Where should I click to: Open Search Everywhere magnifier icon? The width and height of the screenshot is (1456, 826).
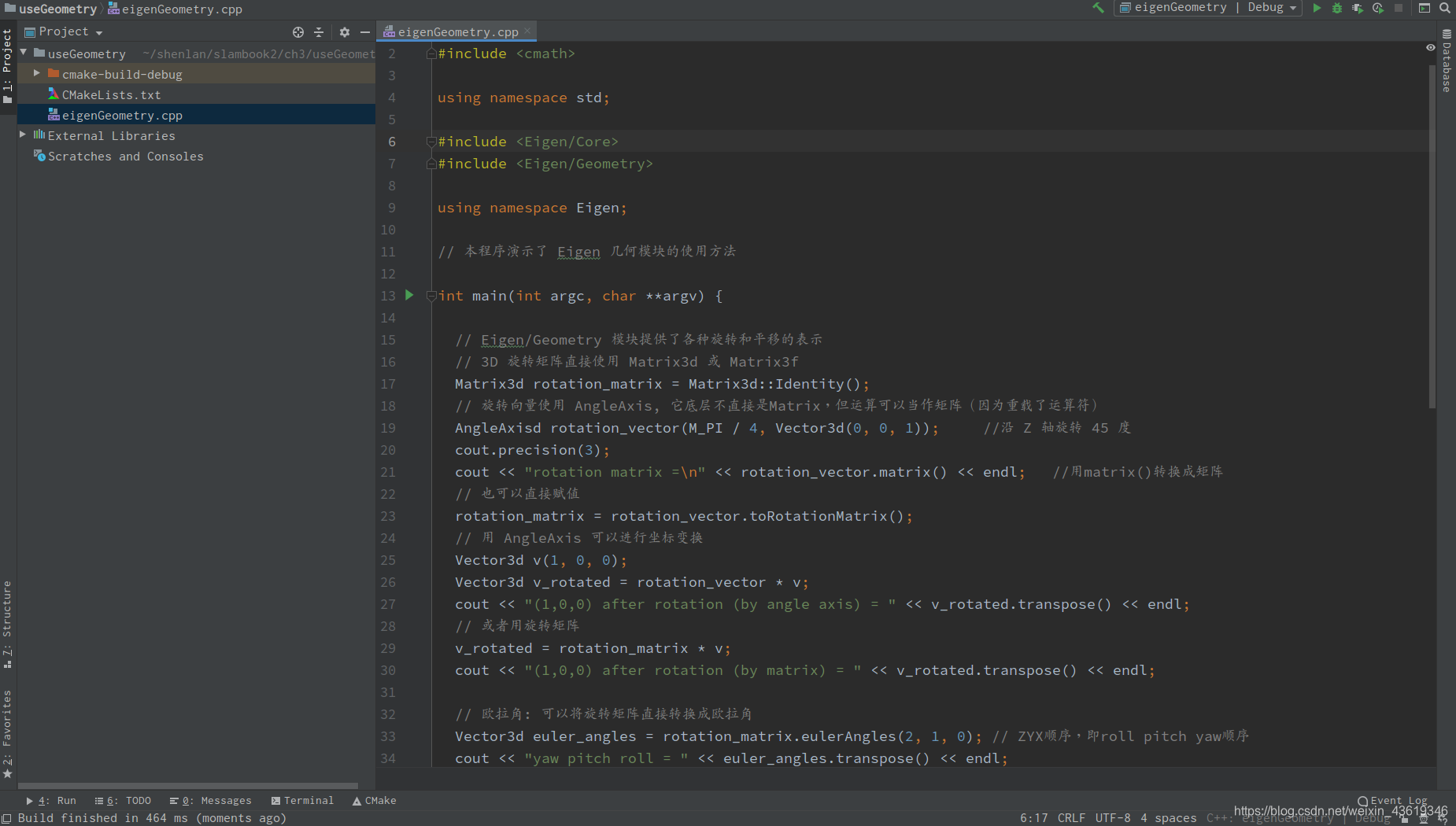pyautogui.click(x=1445, y=8)
